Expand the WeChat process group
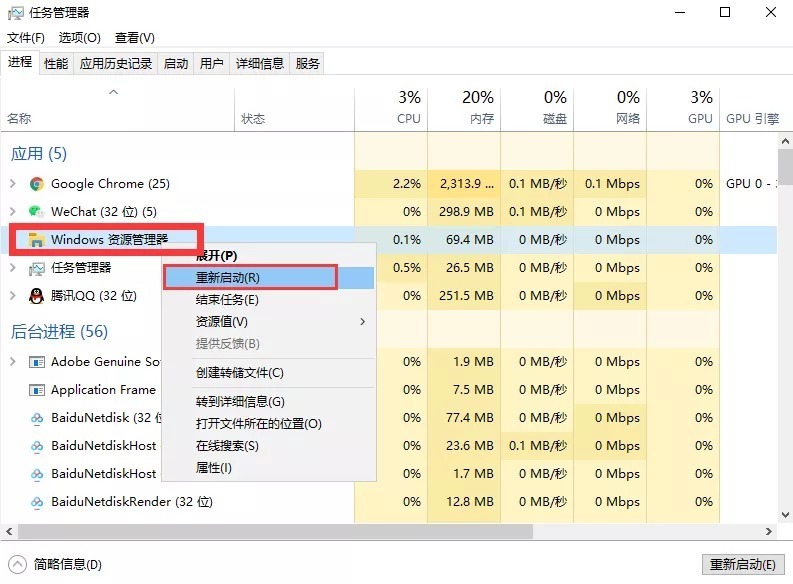Screen dimensions: 793x584 (x=13, y=211)
